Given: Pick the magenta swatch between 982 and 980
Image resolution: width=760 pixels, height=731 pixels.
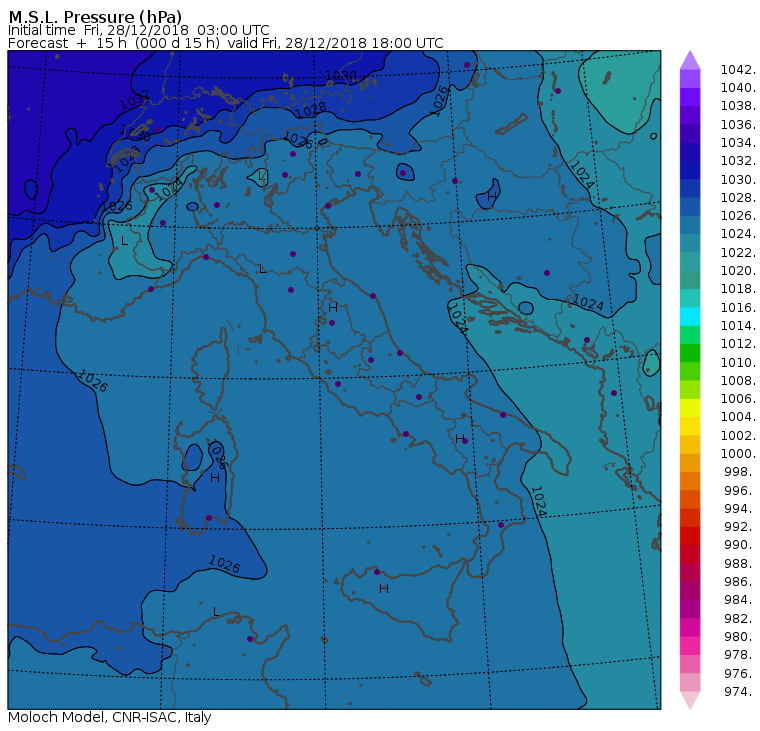Looking at the screenshot, I should 690,627.
